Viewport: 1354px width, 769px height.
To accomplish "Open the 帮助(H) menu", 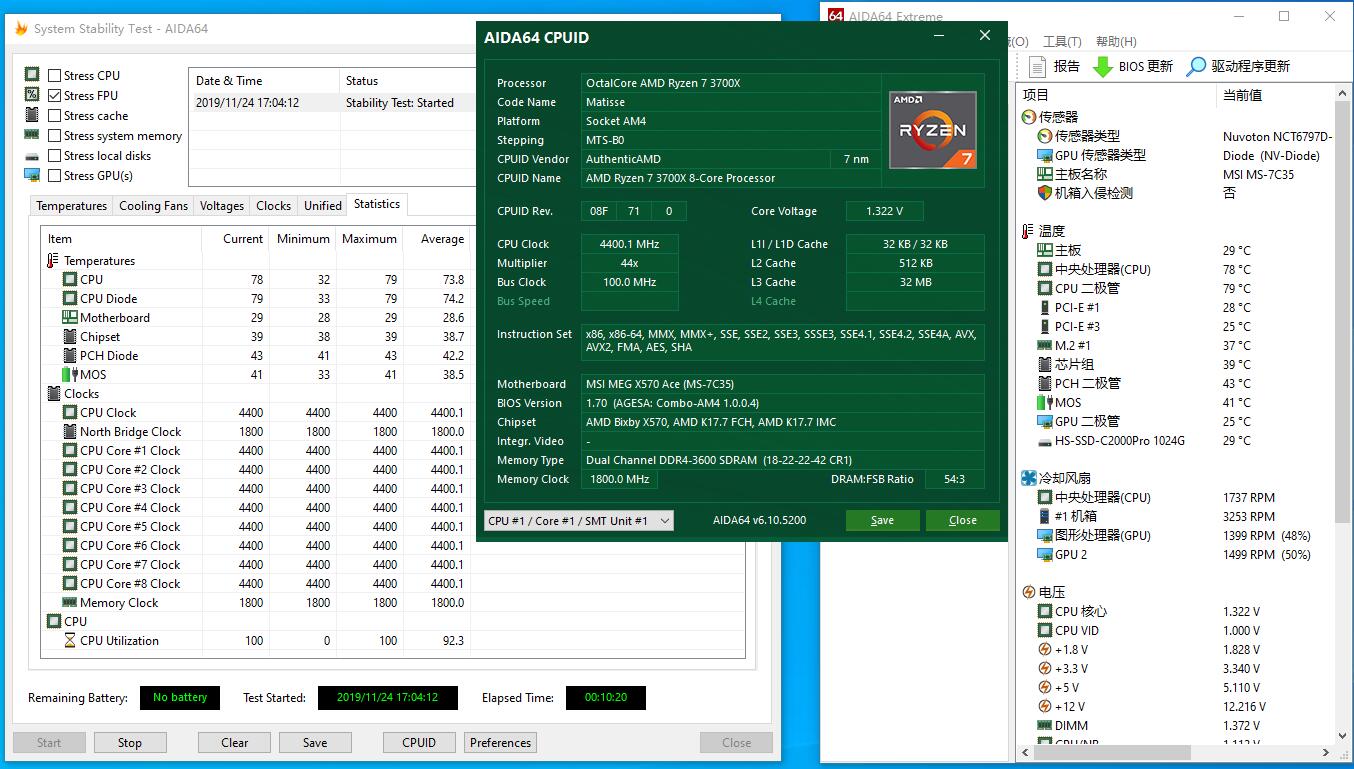I will coord(1116,42).
